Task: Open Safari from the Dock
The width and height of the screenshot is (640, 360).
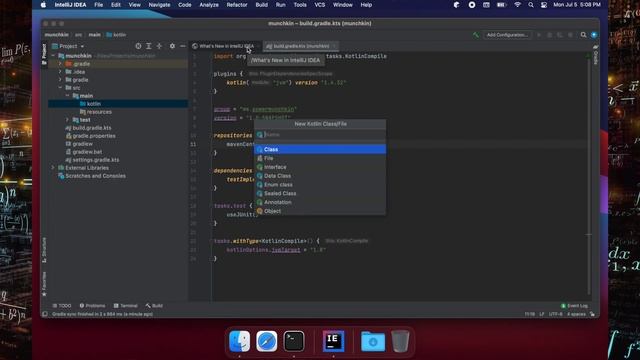Action: click(x=267, y=341)
